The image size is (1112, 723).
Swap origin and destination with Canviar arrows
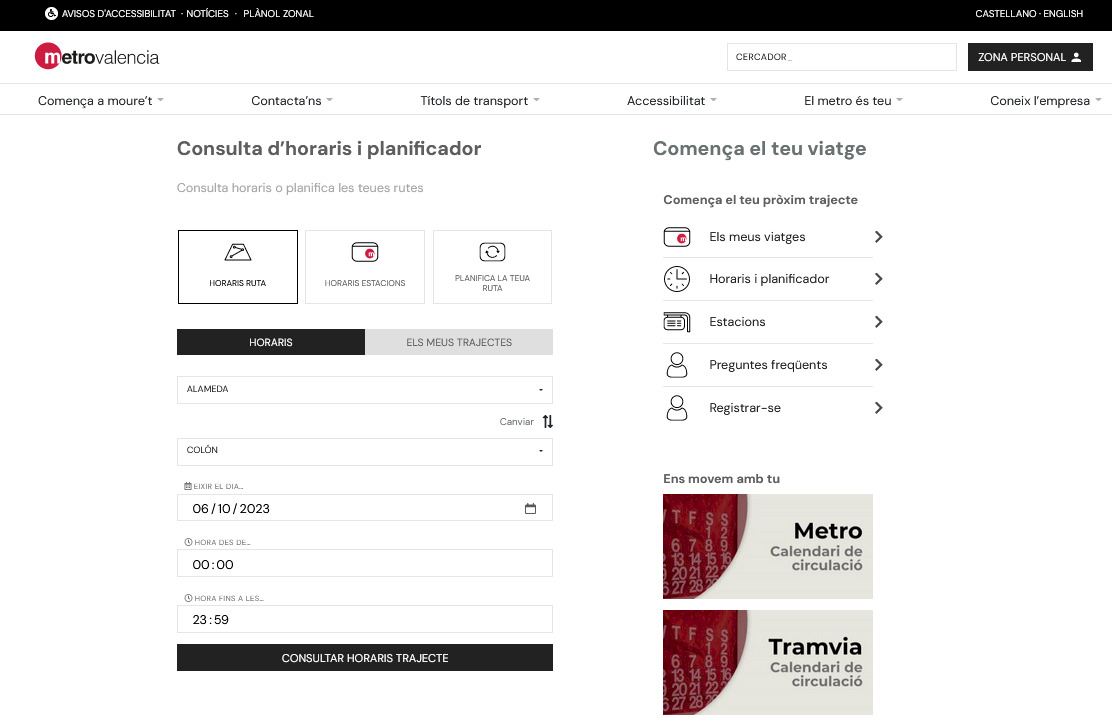(x=547, y=422)
